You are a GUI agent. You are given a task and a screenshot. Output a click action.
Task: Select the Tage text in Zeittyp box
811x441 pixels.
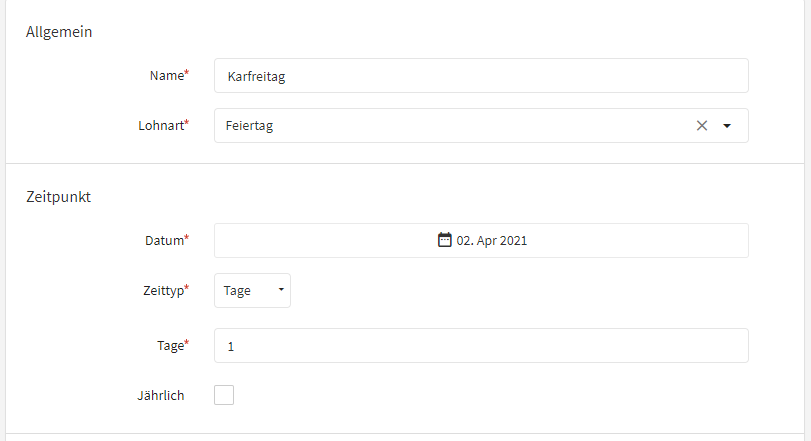(237, 291)
